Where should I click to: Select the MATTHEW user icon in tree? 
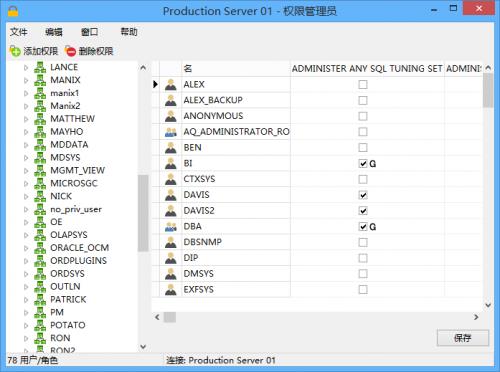click(x=40, y=119)
